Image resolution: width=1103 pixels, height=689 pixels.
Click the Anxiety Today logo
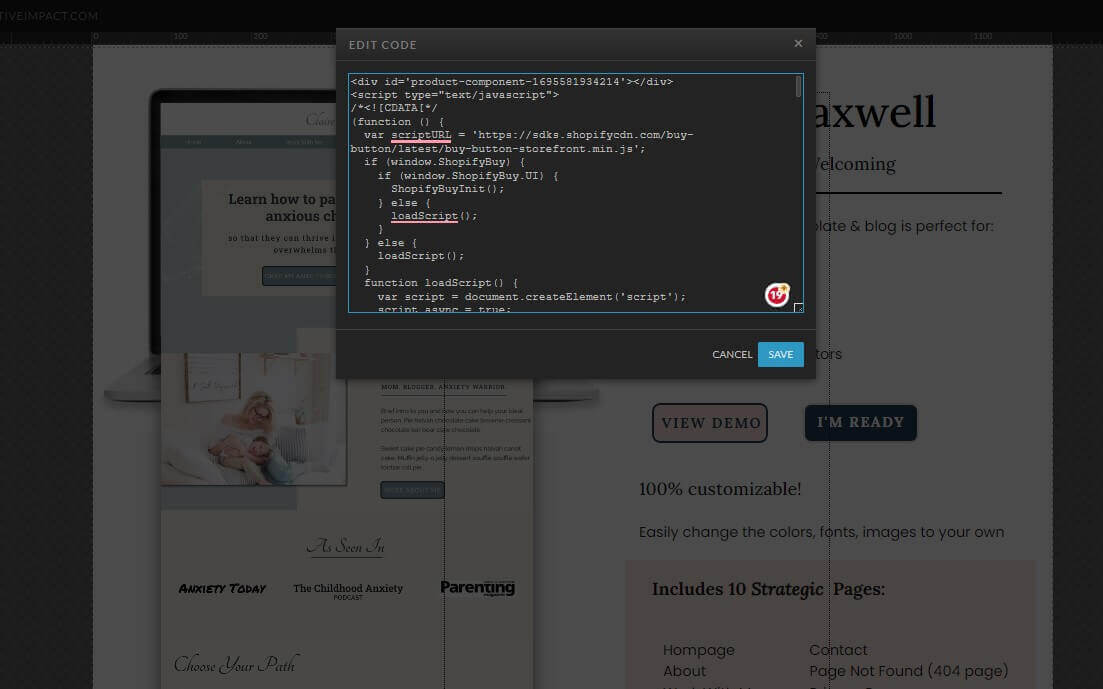[x=221, y=588]
